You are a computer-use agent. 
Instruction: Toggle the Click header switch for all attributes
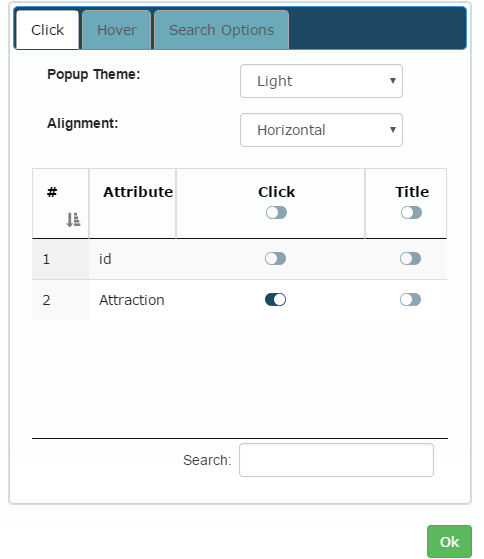click(276, 213)
